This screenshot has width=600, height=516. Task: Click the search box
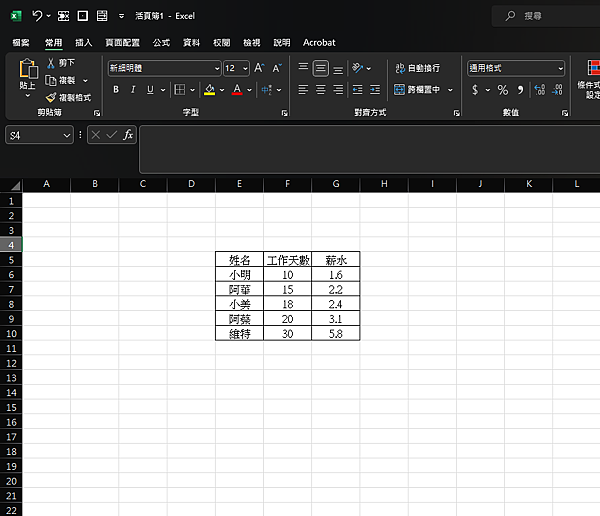click(x=546, y=16)
